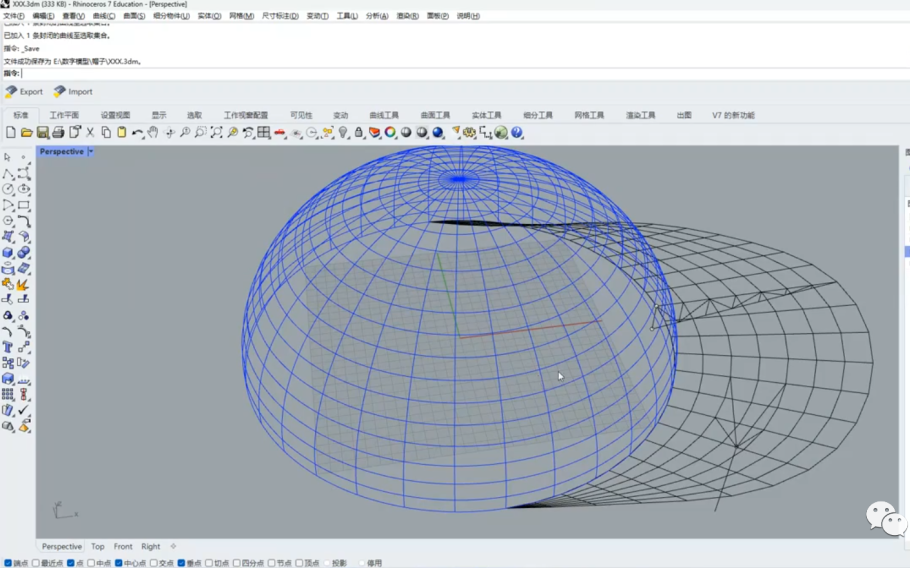This screenshot has height=568, width=910.
Task: Click the Export button
Action: point(24,92)
